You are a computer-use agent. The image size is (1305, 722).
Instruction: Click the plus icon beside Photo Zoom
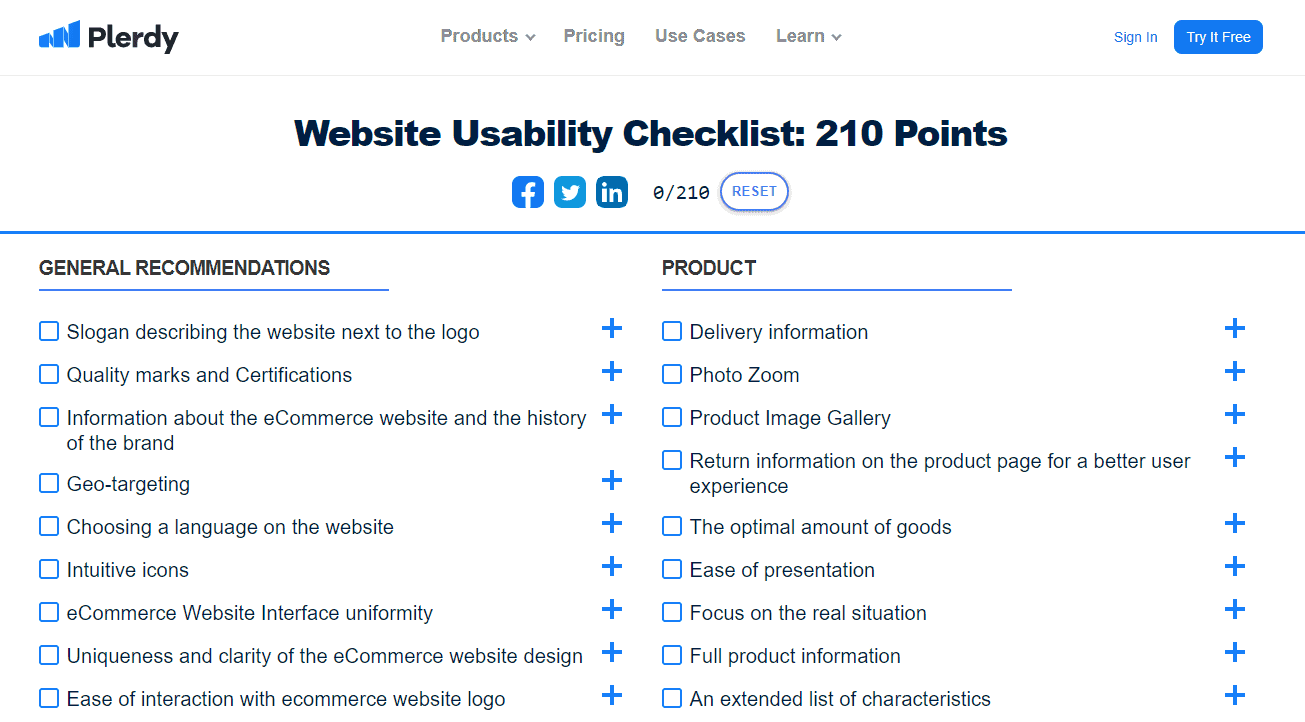1235,372
